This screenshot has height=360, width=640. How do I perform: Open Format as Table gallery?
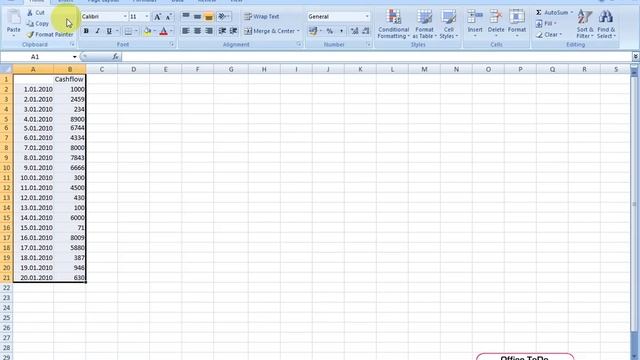click(424, 24)
